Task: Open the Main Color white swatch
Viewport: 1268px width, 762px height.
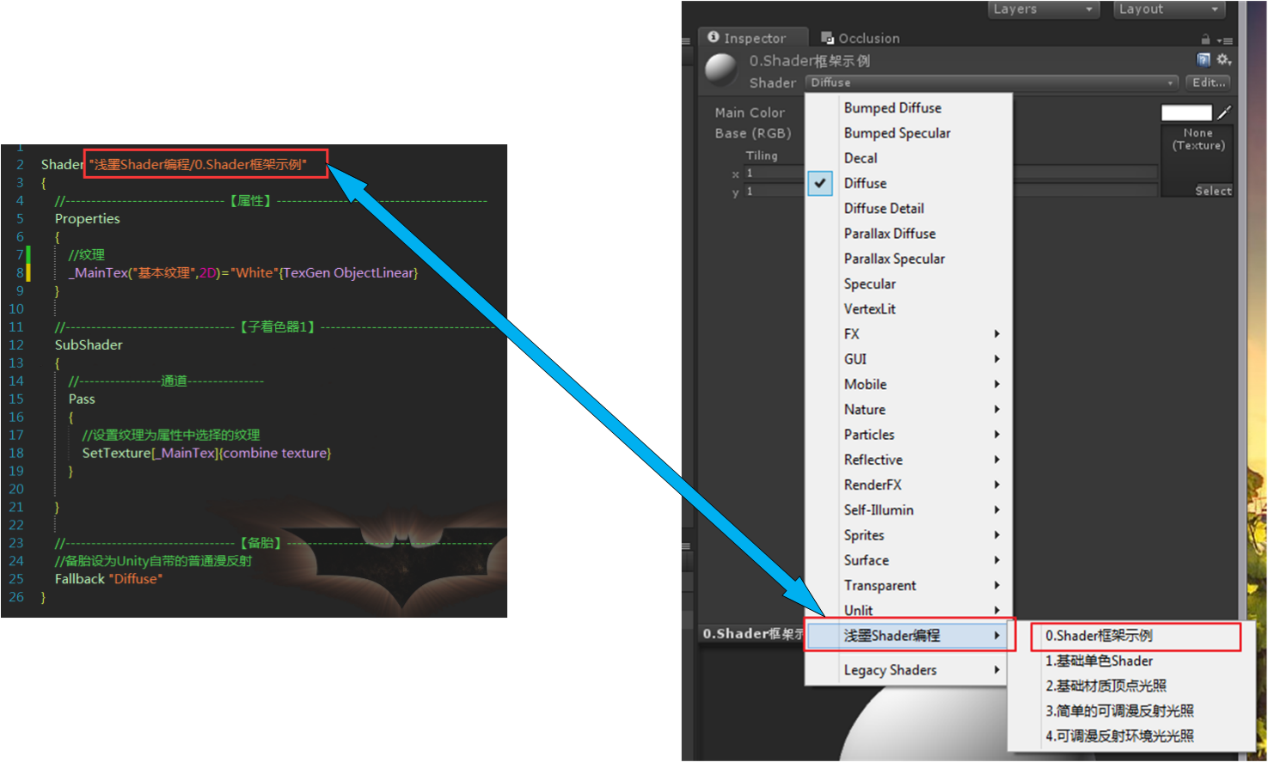Action: [1187, 113]
